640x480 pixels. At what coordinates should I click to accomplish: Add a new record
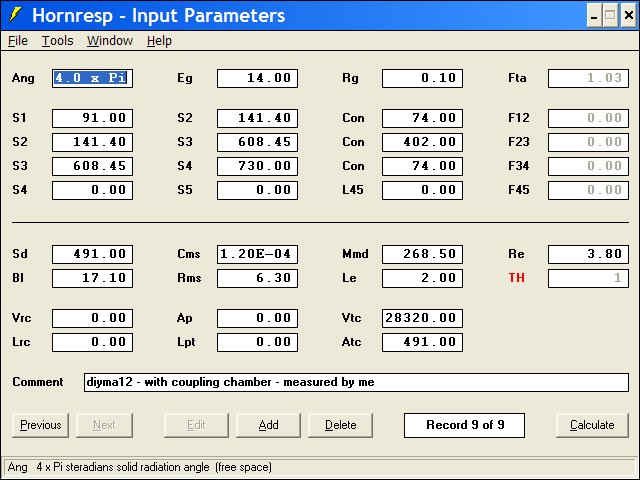click(268, 425)
